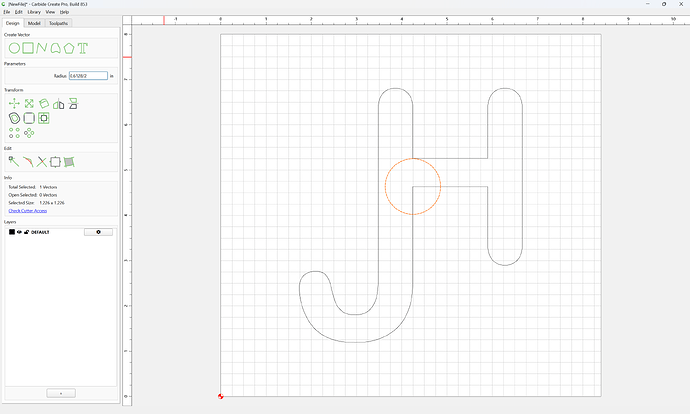
Task: Click the 'Open Selected: 0 Vectors' text
Action: pos(33,195)
